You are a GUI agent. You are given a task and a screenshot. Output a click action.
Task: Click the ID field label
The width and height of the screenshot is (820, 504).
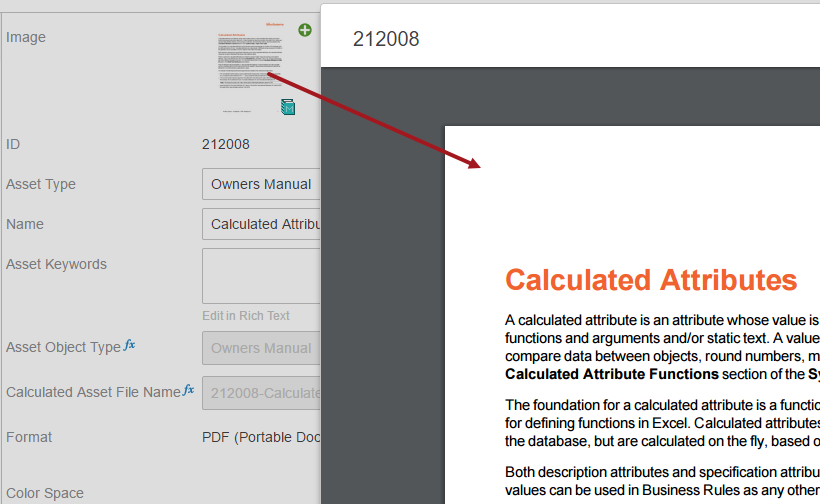13,144
